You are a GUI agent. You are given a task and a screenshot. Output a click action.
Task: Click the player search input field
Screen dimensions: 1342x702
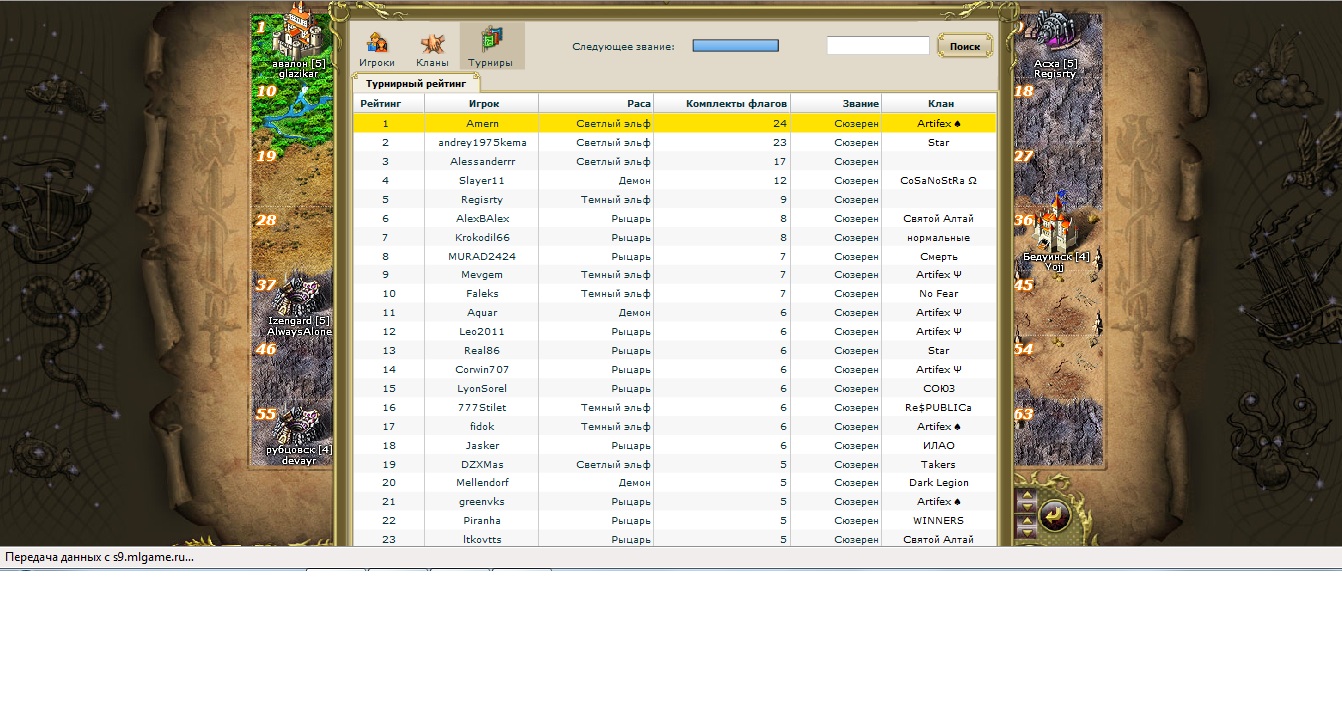[878, 46]
